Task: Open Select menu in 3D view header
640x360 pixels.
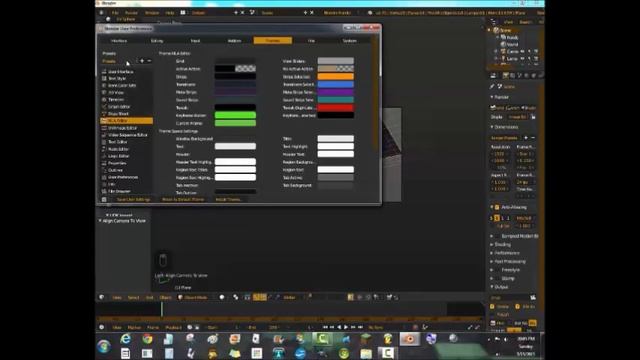Action: click(133, 297)
